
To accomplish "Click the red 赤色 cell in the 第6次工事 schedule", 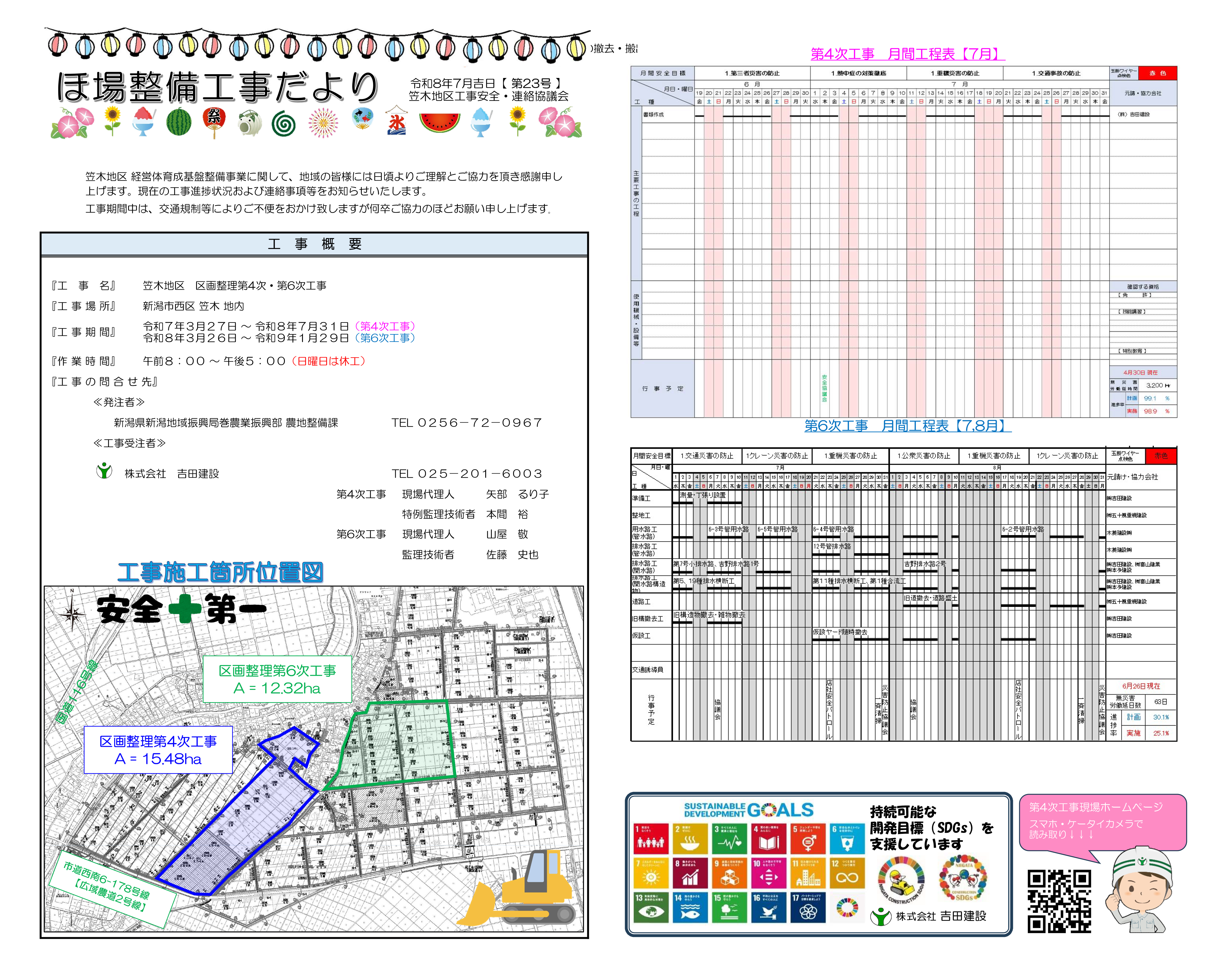I will pyautogui.click(x=1161, y=456).
